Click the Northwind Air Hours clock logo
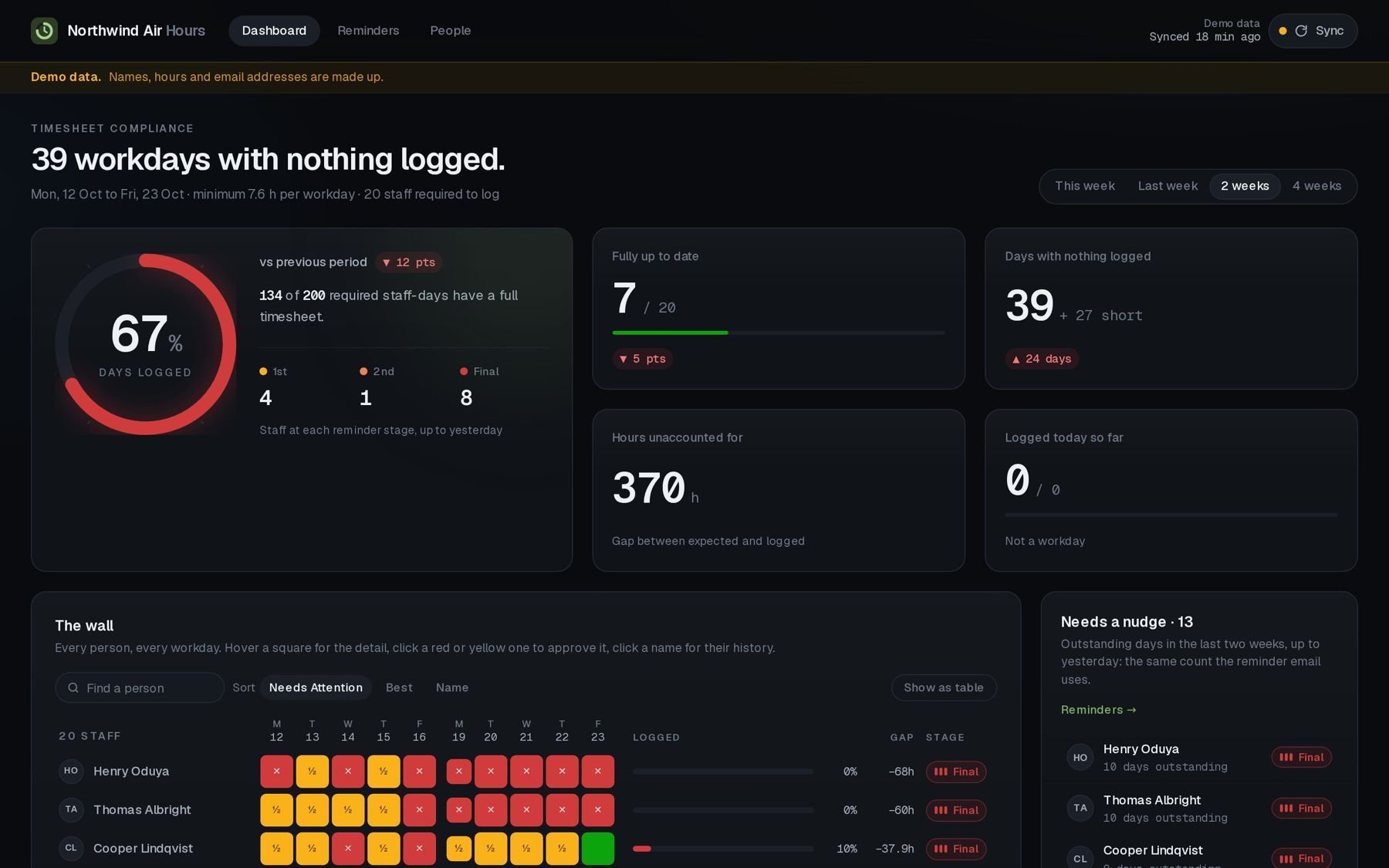This screenshot has height=868, width=1389. coord(44,31)
